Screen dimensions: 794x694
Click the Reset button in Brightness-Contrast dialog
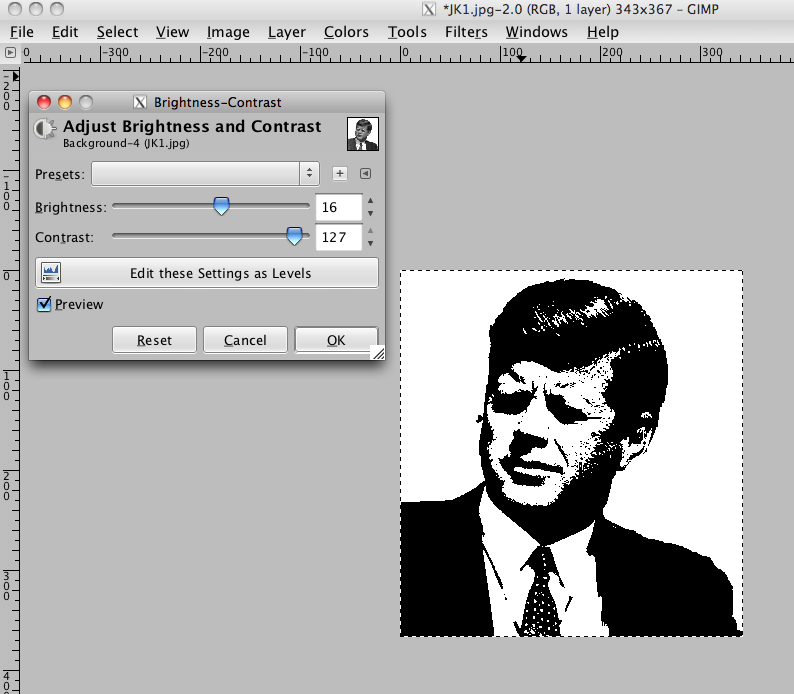[x=154, y=340]
